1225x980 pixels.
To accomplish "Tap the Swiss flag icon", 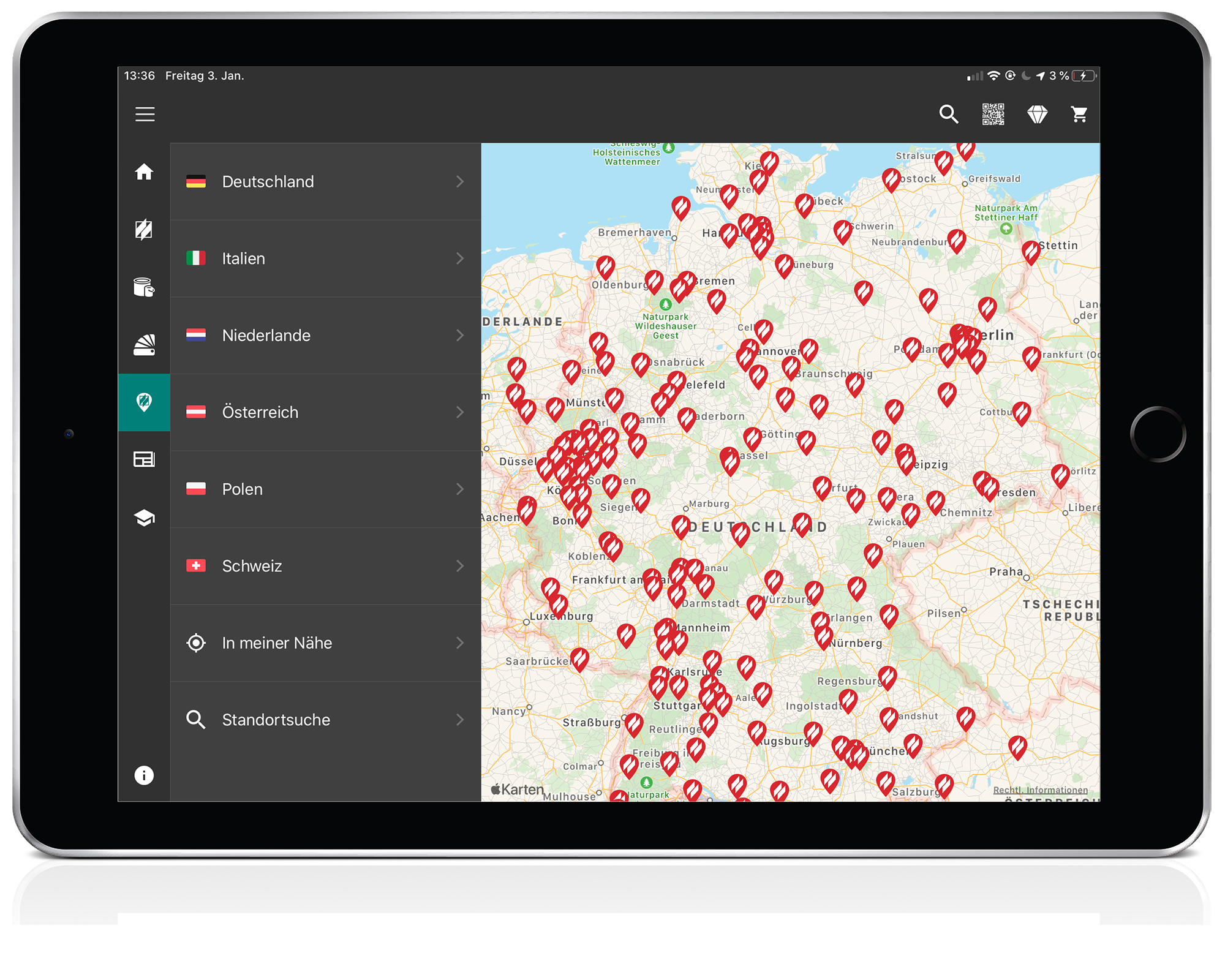I will (x=196, y=566).
